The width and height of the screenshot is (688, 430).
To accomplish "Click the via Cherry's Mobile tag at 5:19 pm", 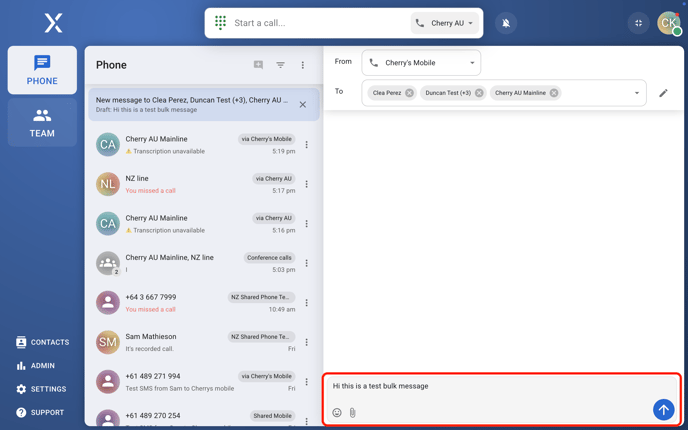I will click(267, 139).
